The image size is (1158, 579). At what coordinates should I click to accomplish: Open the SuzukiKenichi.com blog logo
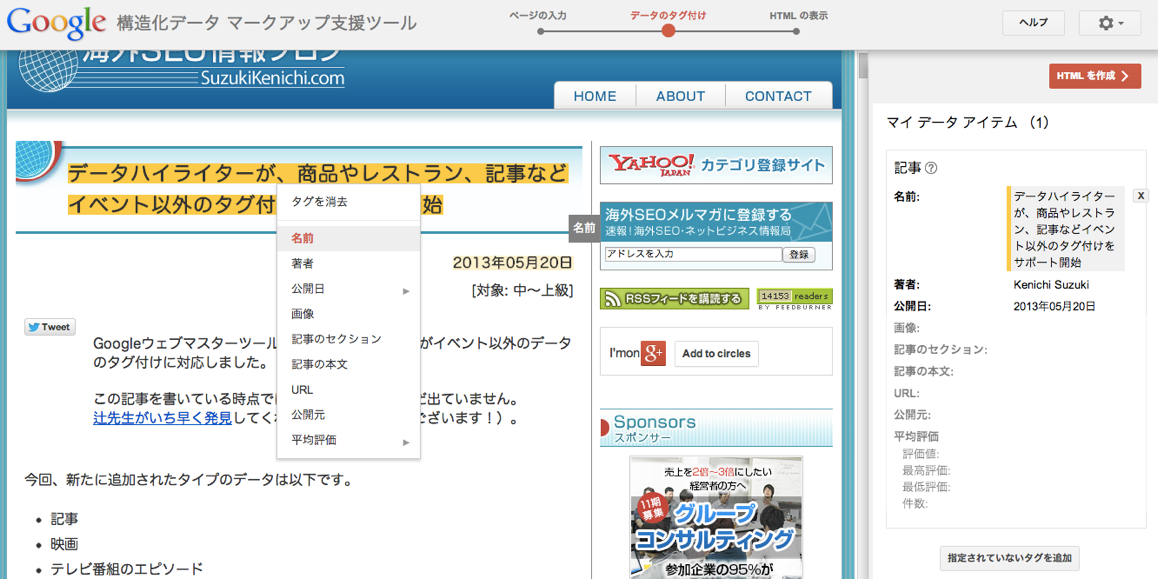(181, 71)
